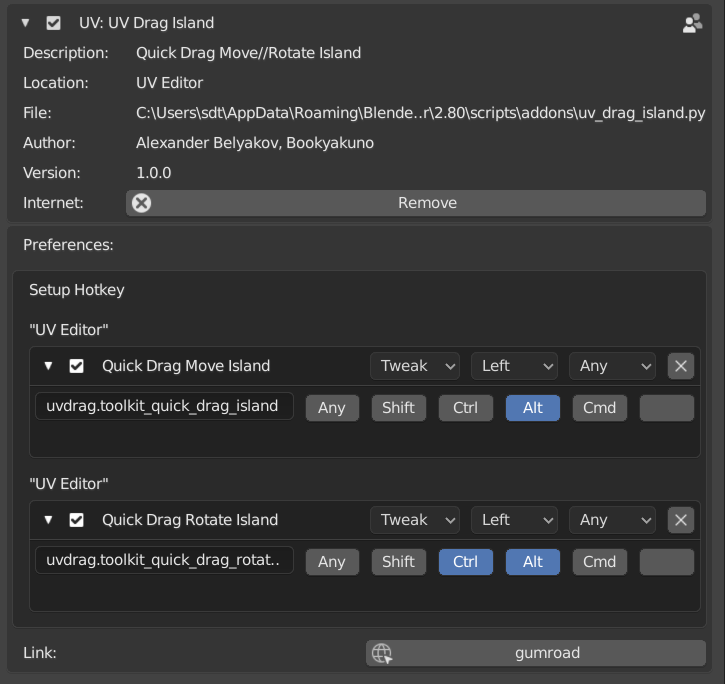
Task: Collapse the UV Drag Island addon panel
Action: tap(26, 23)
